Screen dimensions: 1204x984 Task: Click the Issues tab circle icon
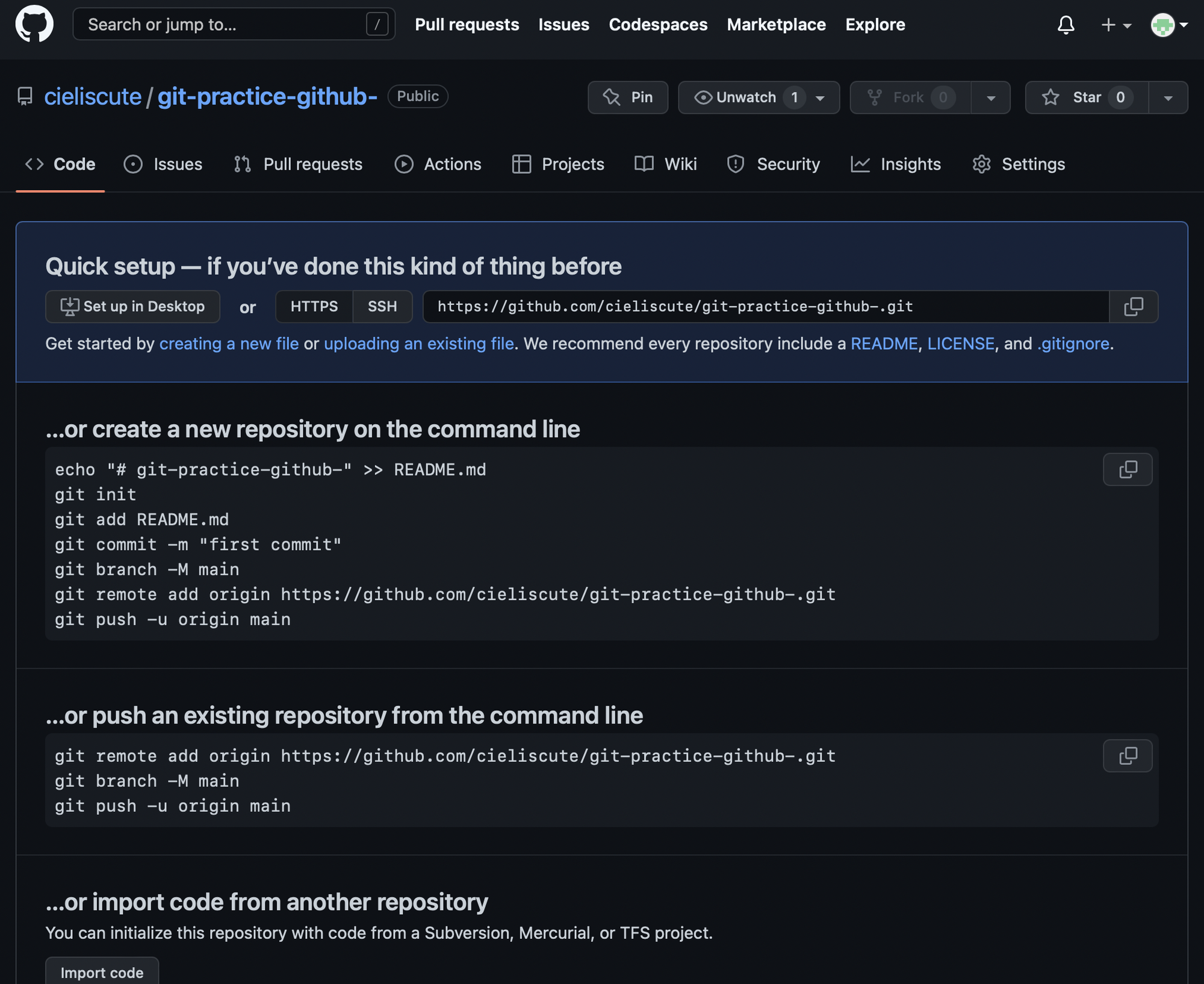[x=133, y=164]
